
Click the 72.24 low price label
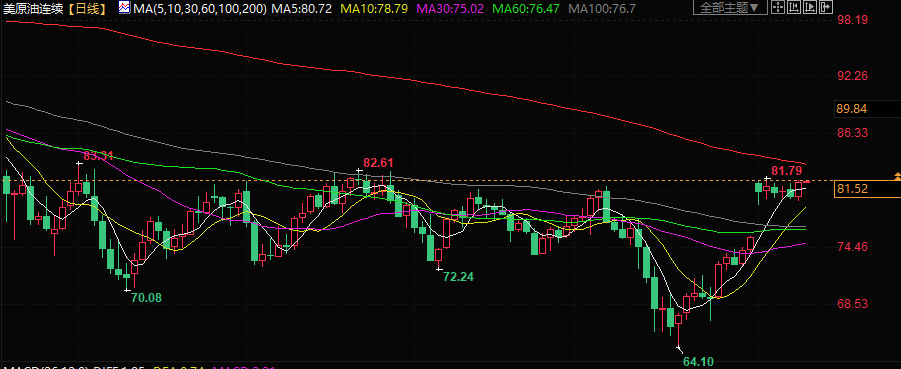point(459,276)
